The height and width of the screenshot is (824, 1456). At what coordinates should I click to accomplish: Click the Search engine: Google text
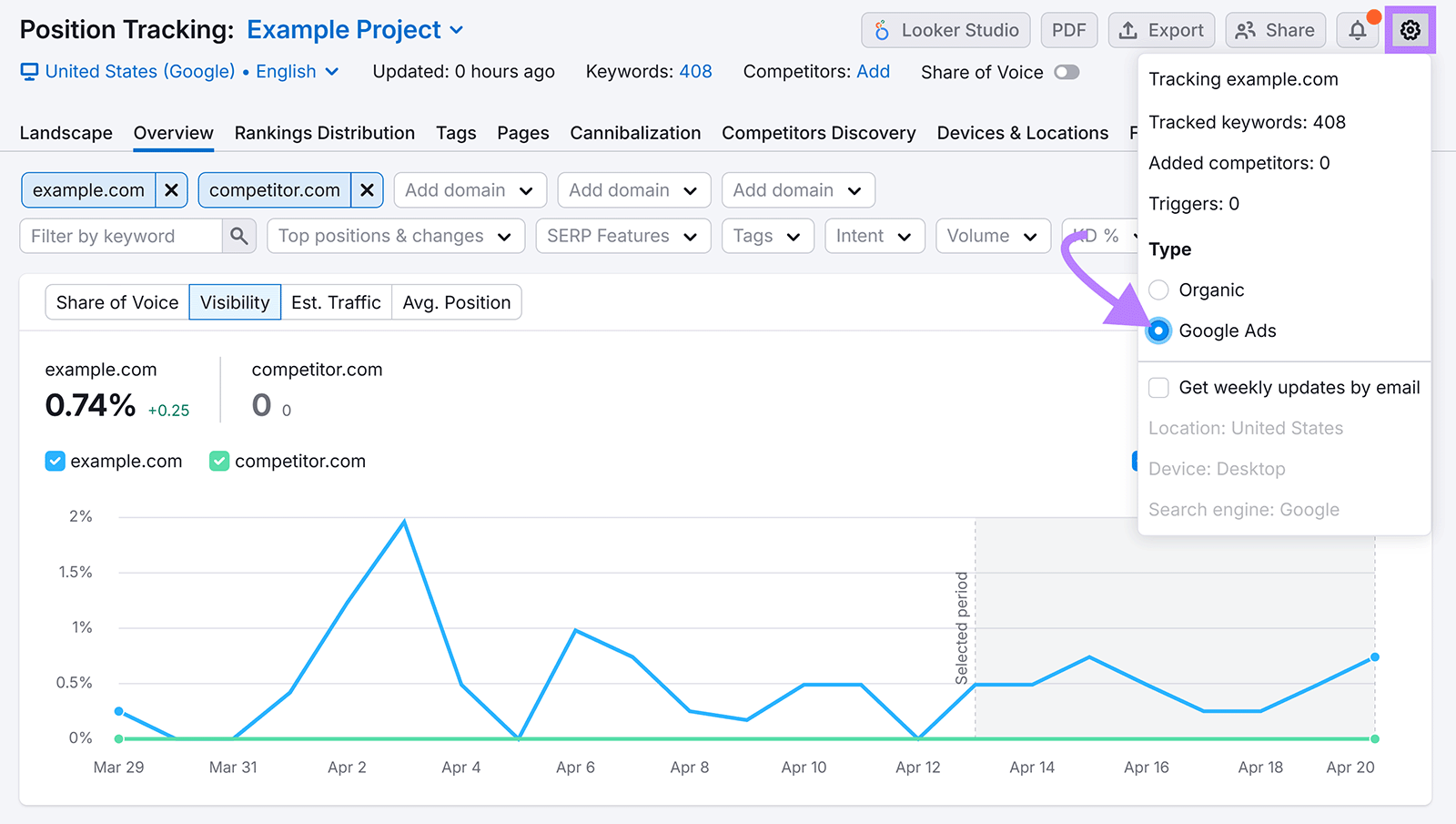click(1244, 510)
